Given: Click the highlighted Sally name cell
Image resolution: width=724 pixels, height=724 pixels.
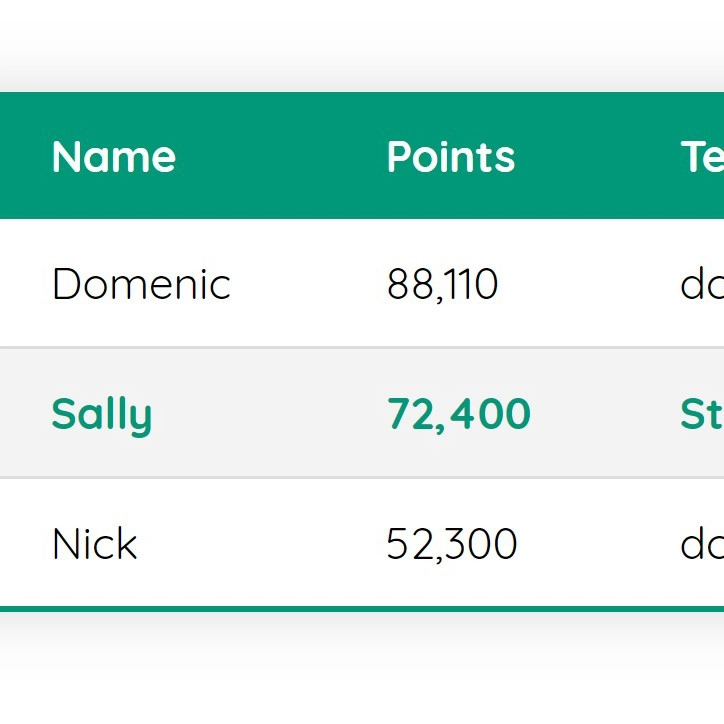Looking at the screenshot, I should (102, 416).
